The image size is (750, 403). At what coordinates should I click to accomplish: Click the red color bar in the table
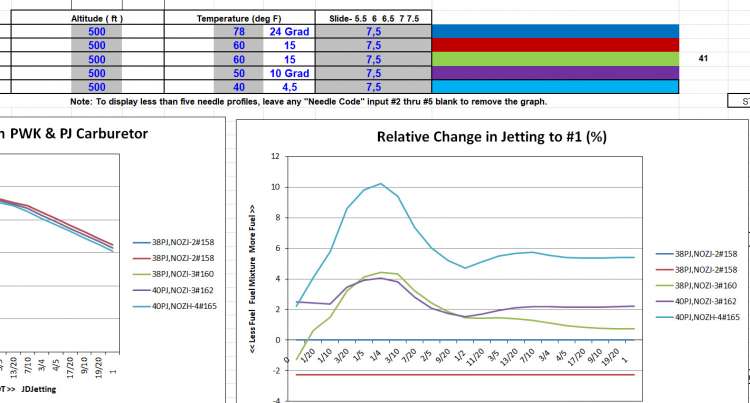(555, 45)
